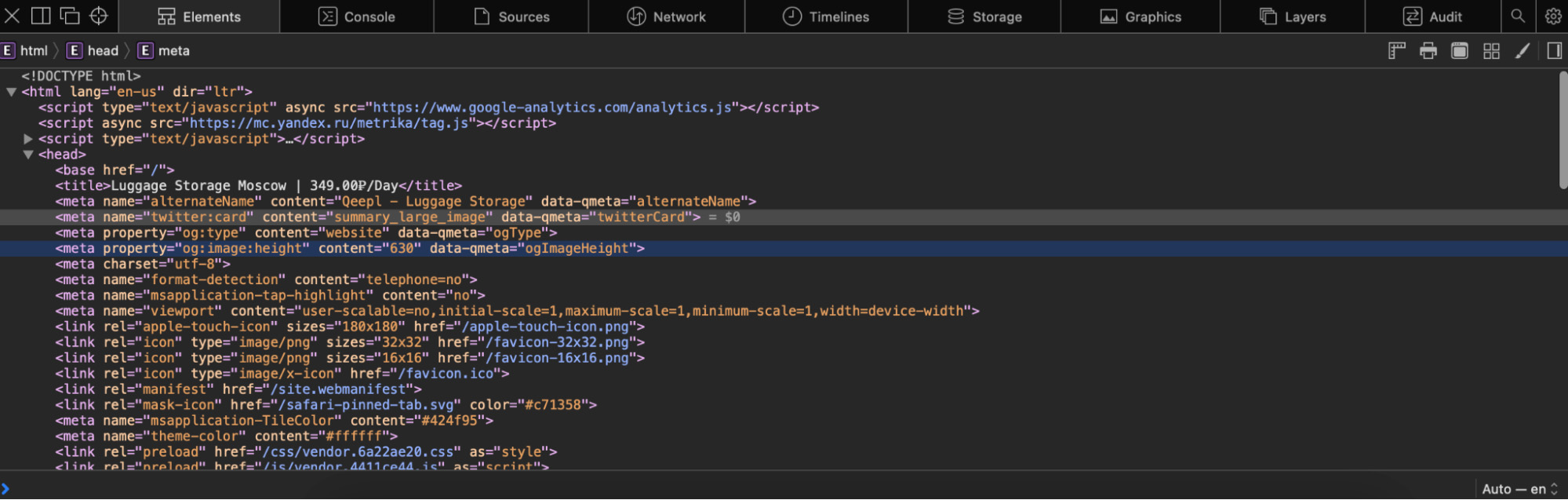Open the Network tab

pyautogui.click(x=667, y=16)
